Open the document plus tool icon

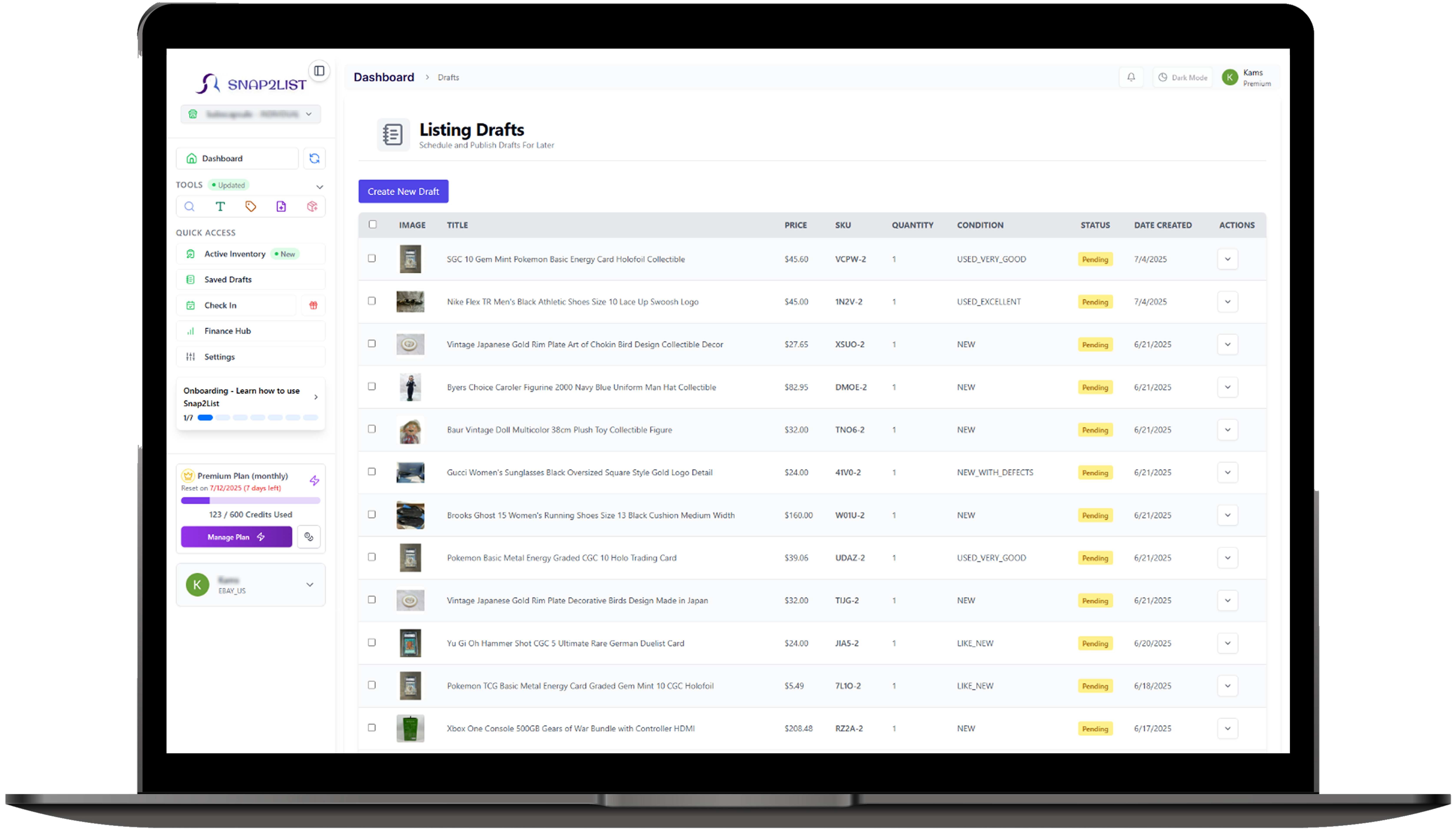click(281, 207)
